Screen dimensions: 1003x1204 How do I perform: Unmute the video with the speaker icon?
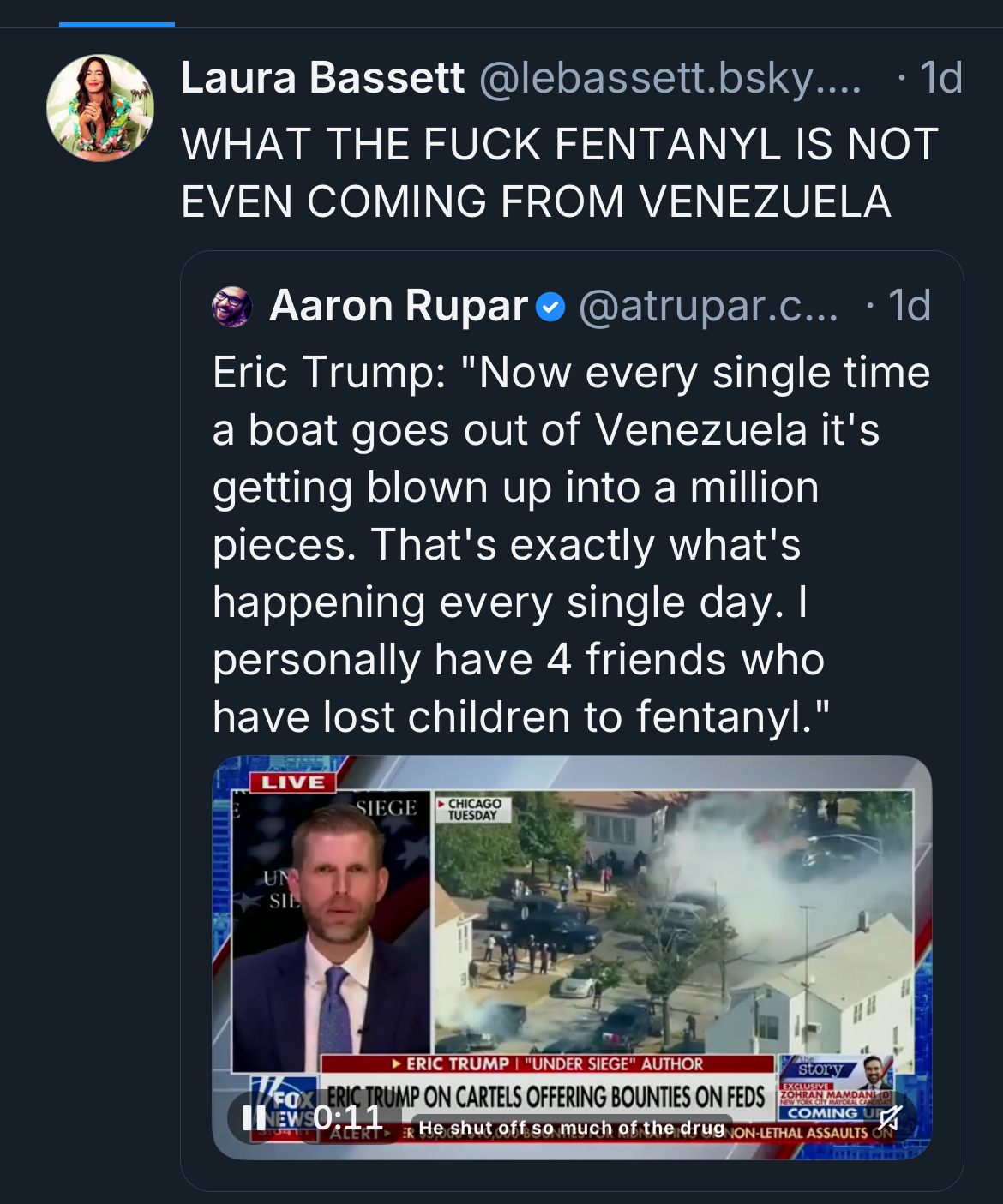point(889,1117)
